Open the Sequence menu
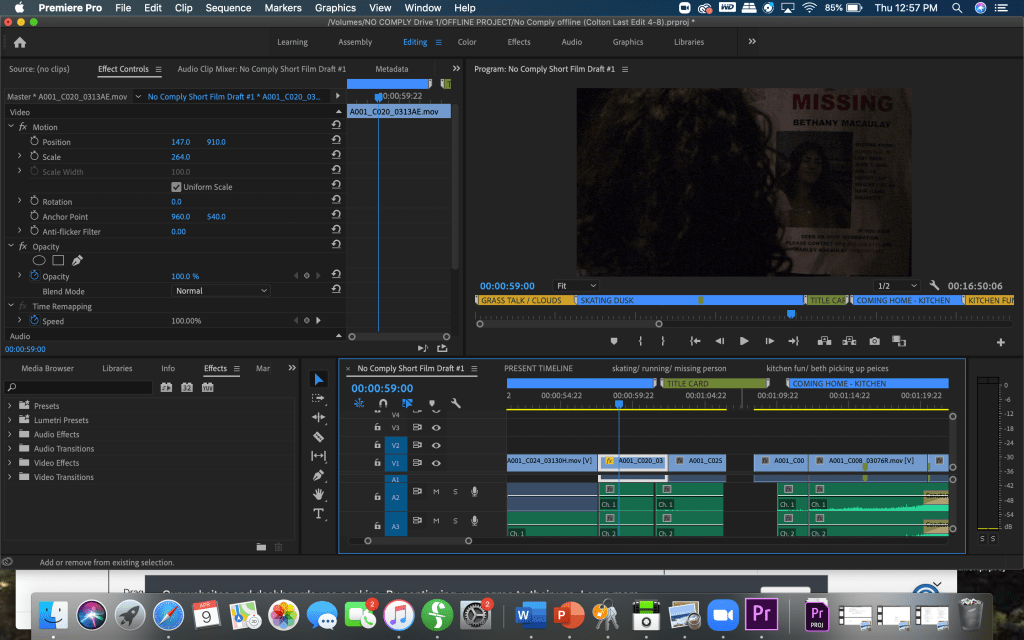The width and height of the screenshot is (1024, 640). (228, 8)
